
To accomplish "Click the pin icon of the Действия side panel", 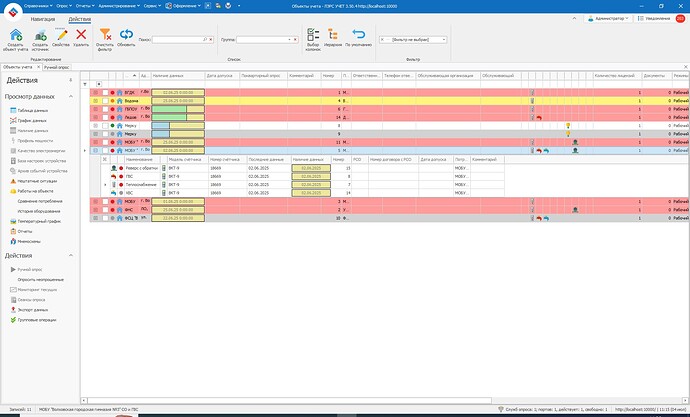I will click(x=71, y=80).
